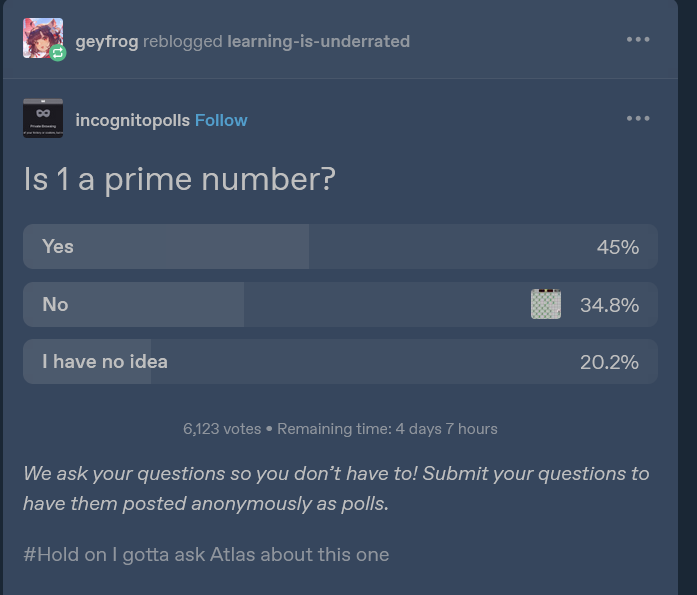Open the reblog header's three-dot menu
The height and width of the screenshot is (595, 697).
[638, 40]
